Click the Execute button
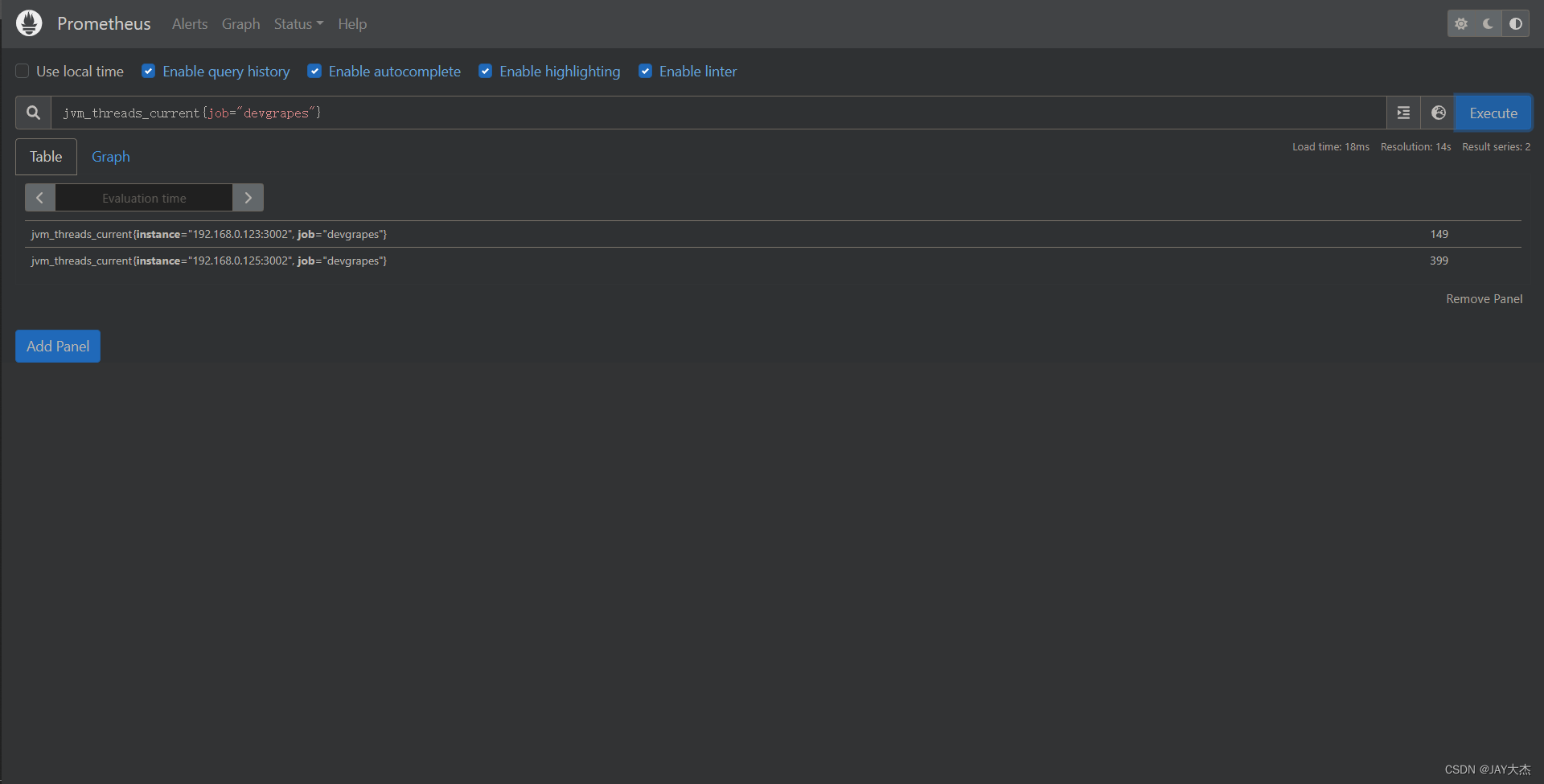 click(x=1493, y=113)
